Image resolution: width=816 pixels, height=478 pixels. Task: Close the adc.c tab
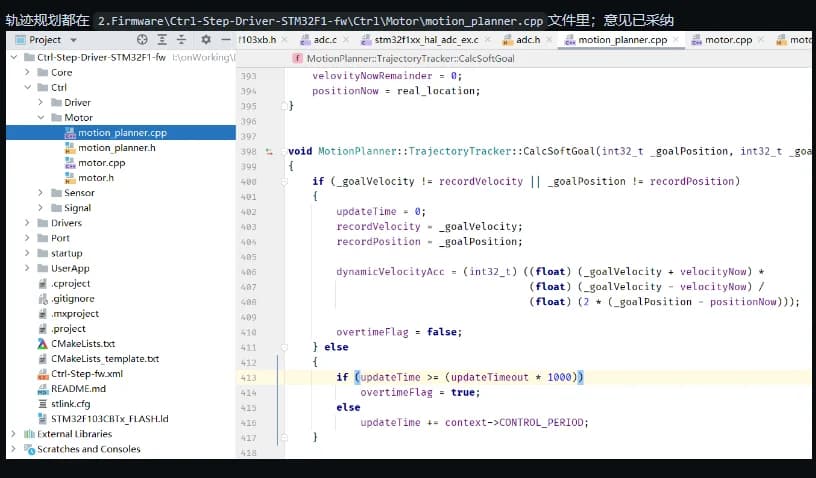(345, 40)
